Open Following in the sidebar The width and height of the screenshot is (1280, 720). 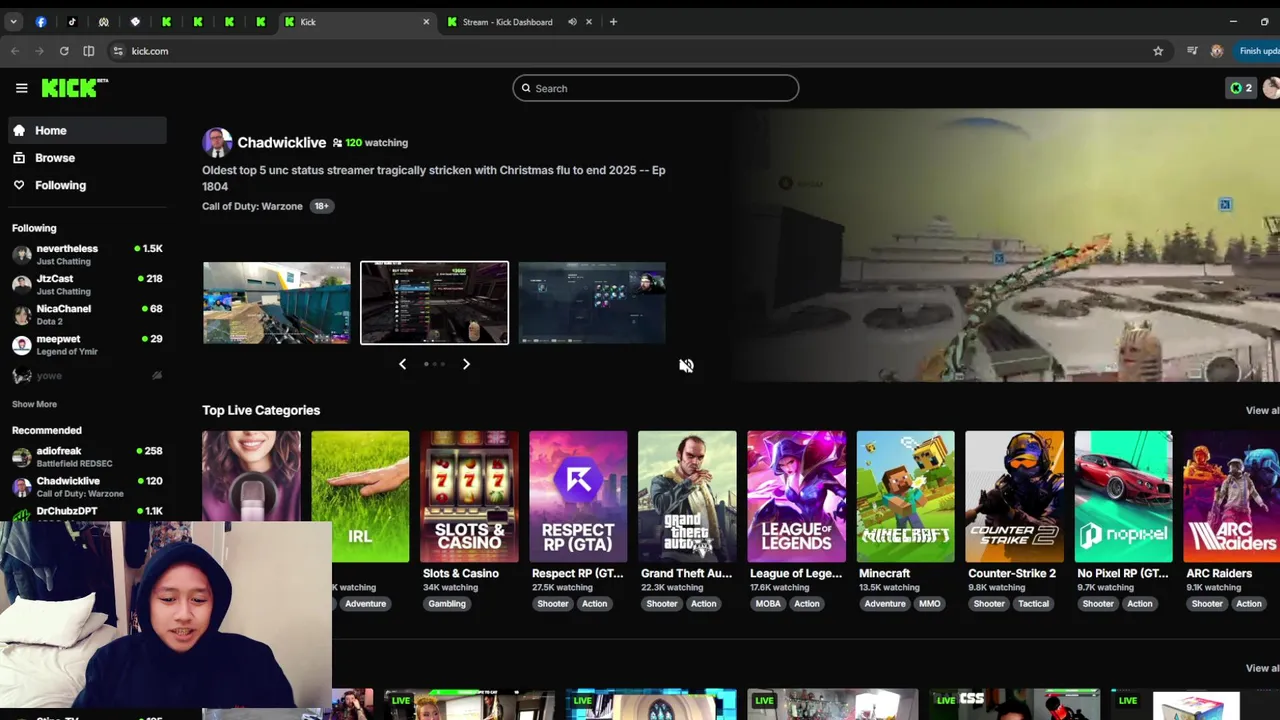pyautogui.click(x=88, y=185)
